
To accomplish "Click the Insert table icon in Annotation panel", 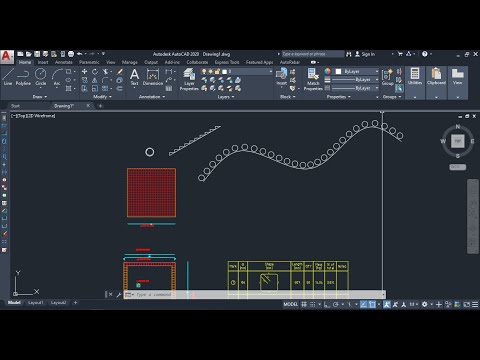I will (169, 88).
